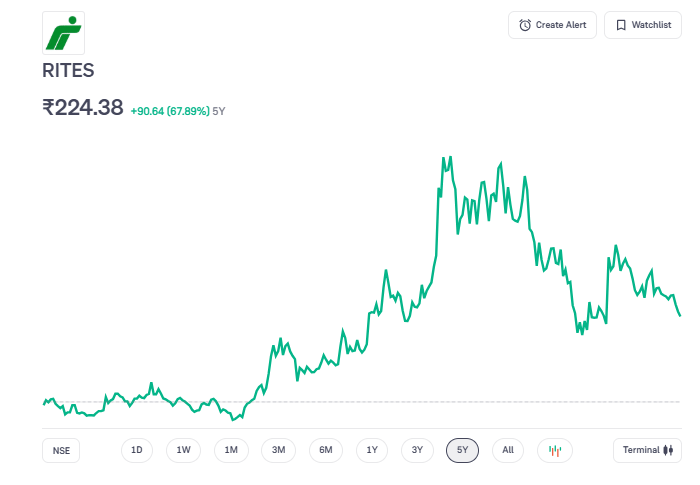
Task: Click the ₹224.38 price value
Action: coord(82,107)
